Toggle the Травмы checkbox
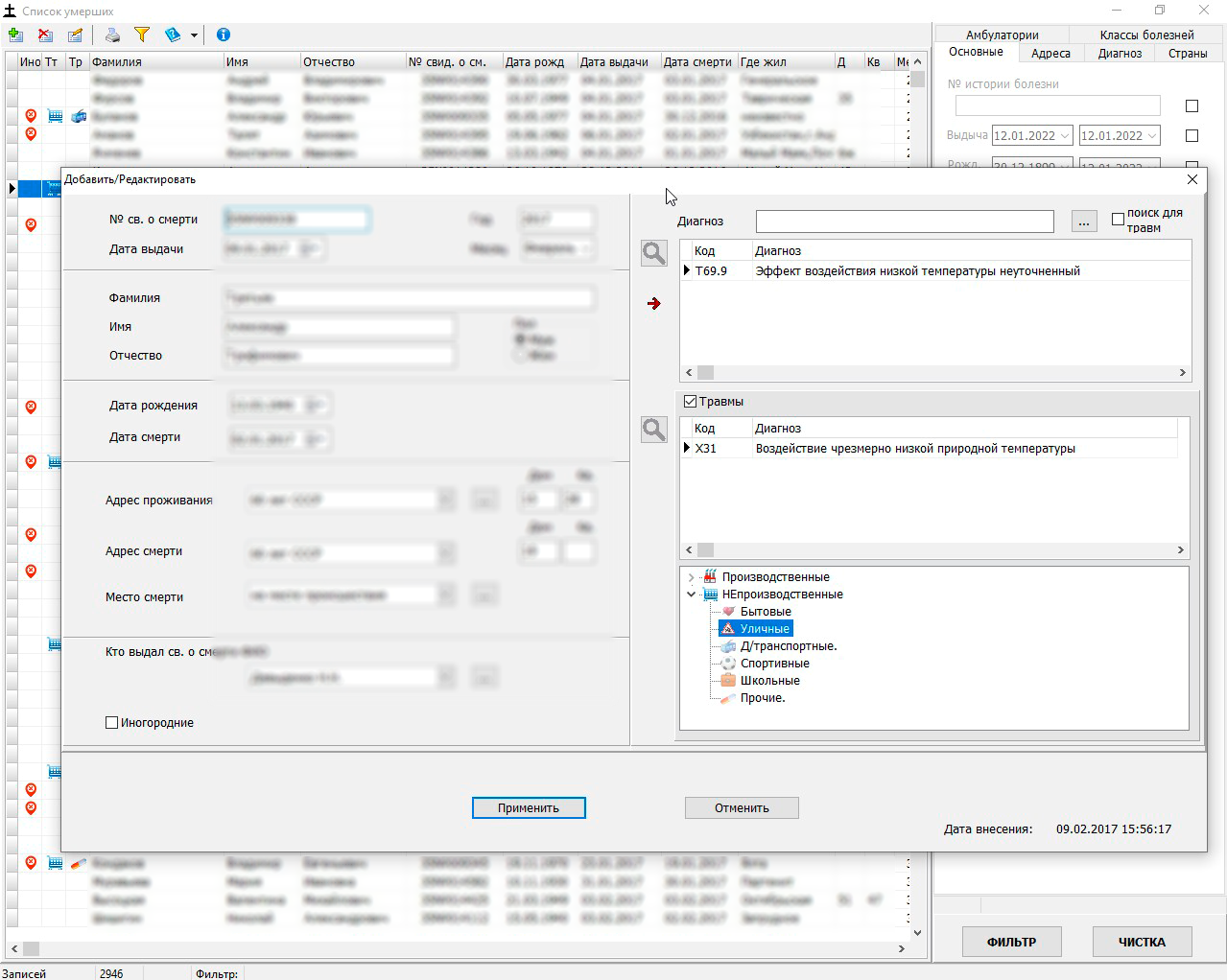This screenshot has height=980, width=1227. (690, 402)
